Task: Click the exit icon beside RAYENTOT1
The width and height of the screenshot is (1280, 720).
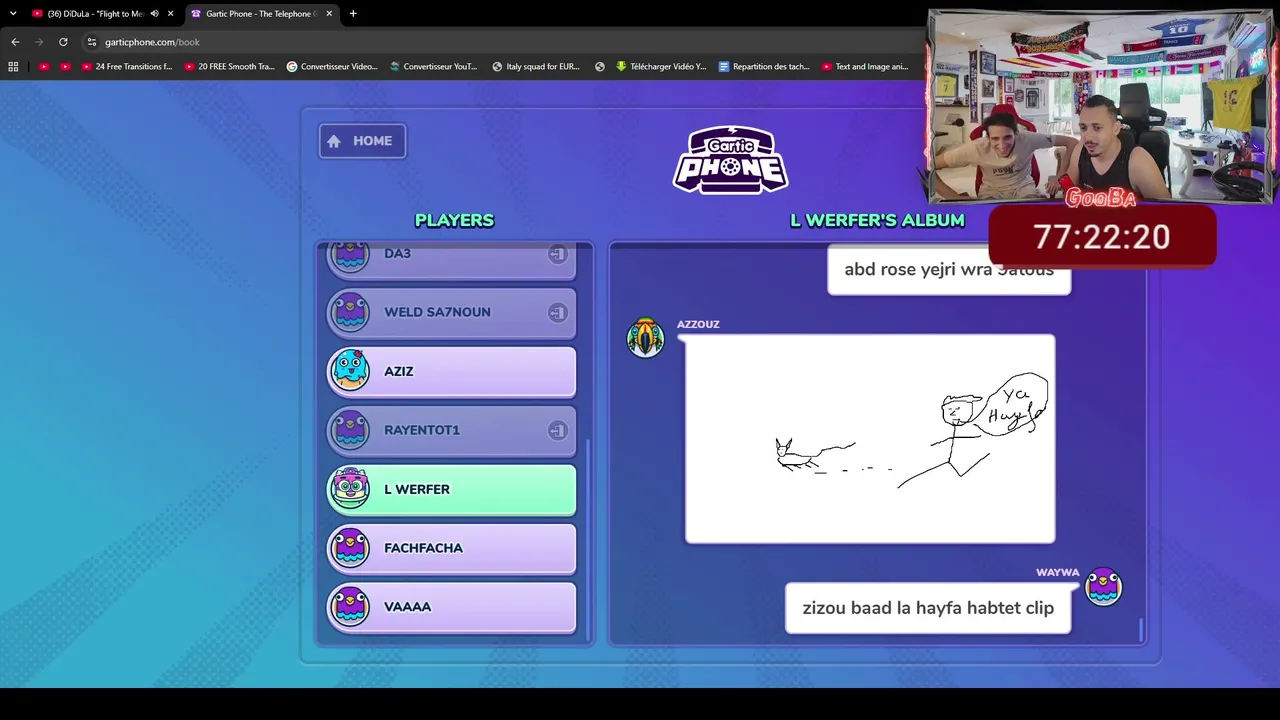Action: 557,431
